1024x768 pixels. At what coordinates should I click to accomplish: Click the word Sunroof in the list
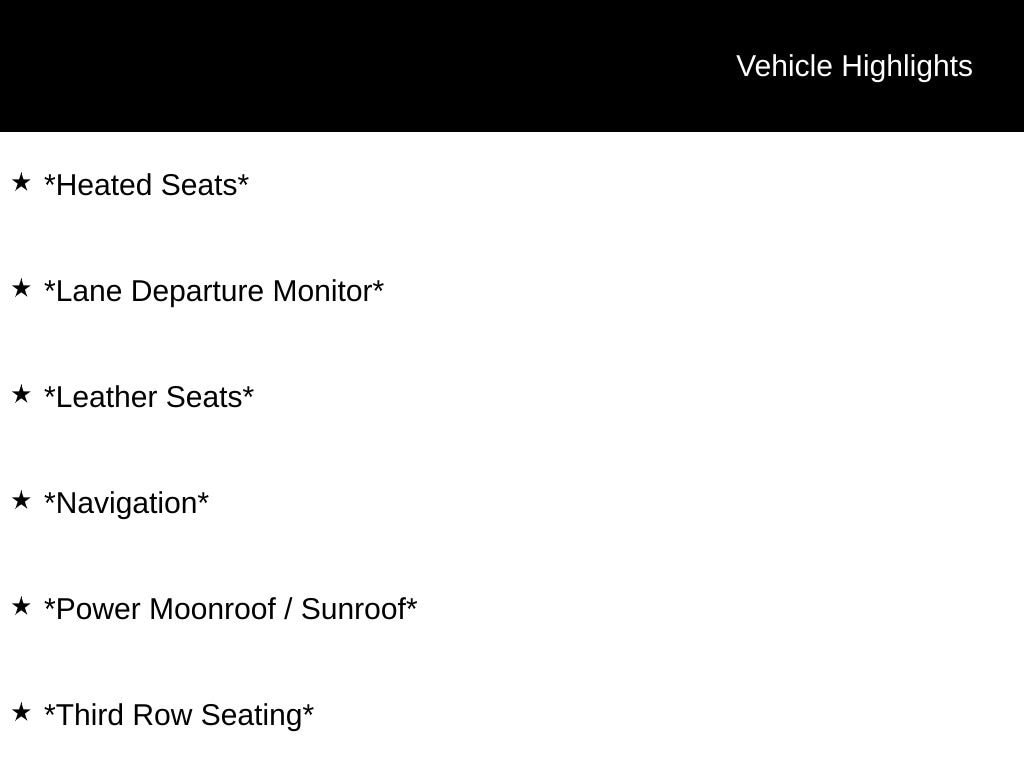coord(353,610)
